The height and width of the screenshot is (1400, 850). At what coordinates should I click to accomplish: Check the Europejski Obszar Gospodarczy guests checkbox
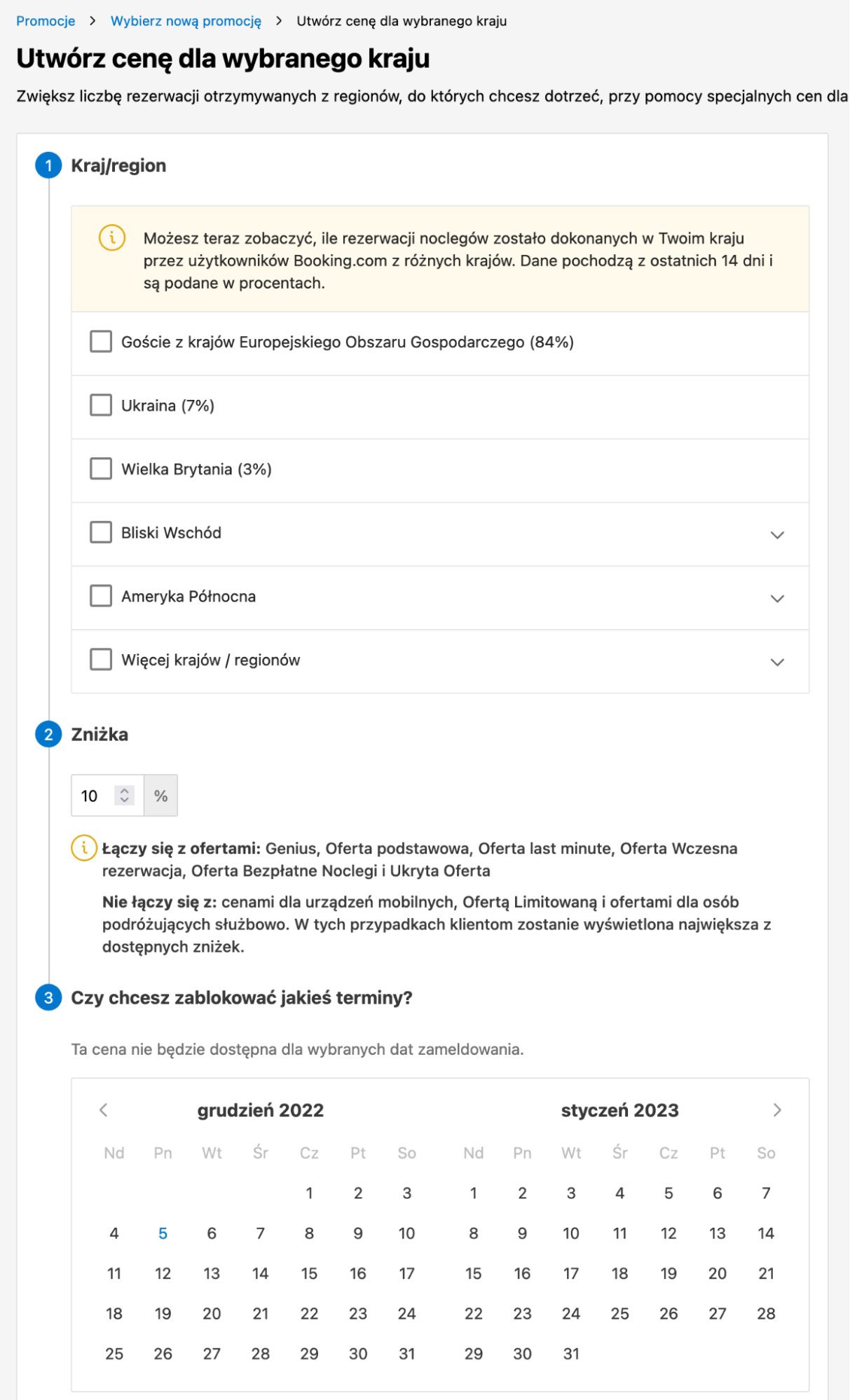[x=101, y=342]
